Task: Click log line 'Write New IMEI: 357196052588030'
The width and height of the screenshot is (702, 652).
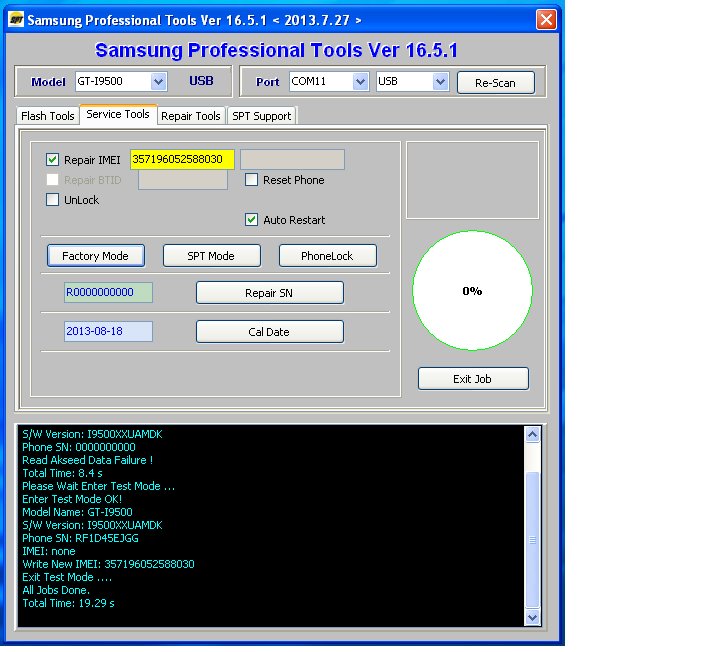Action: 108,564
